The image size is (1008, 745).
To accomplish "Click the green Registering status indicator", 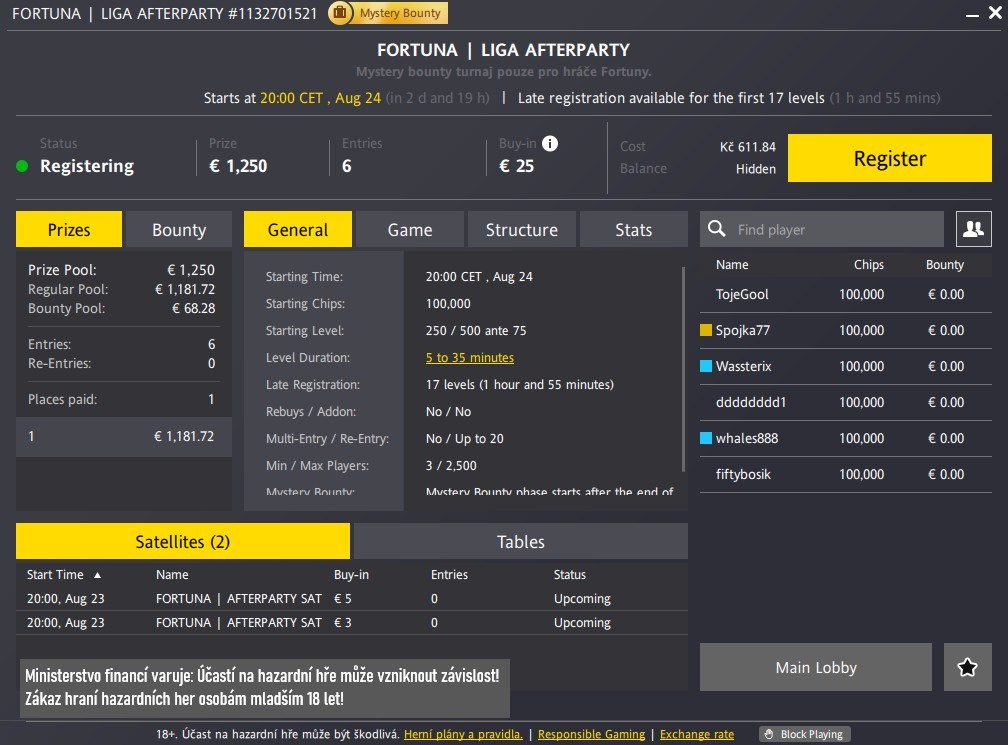I will coord(22,166).
